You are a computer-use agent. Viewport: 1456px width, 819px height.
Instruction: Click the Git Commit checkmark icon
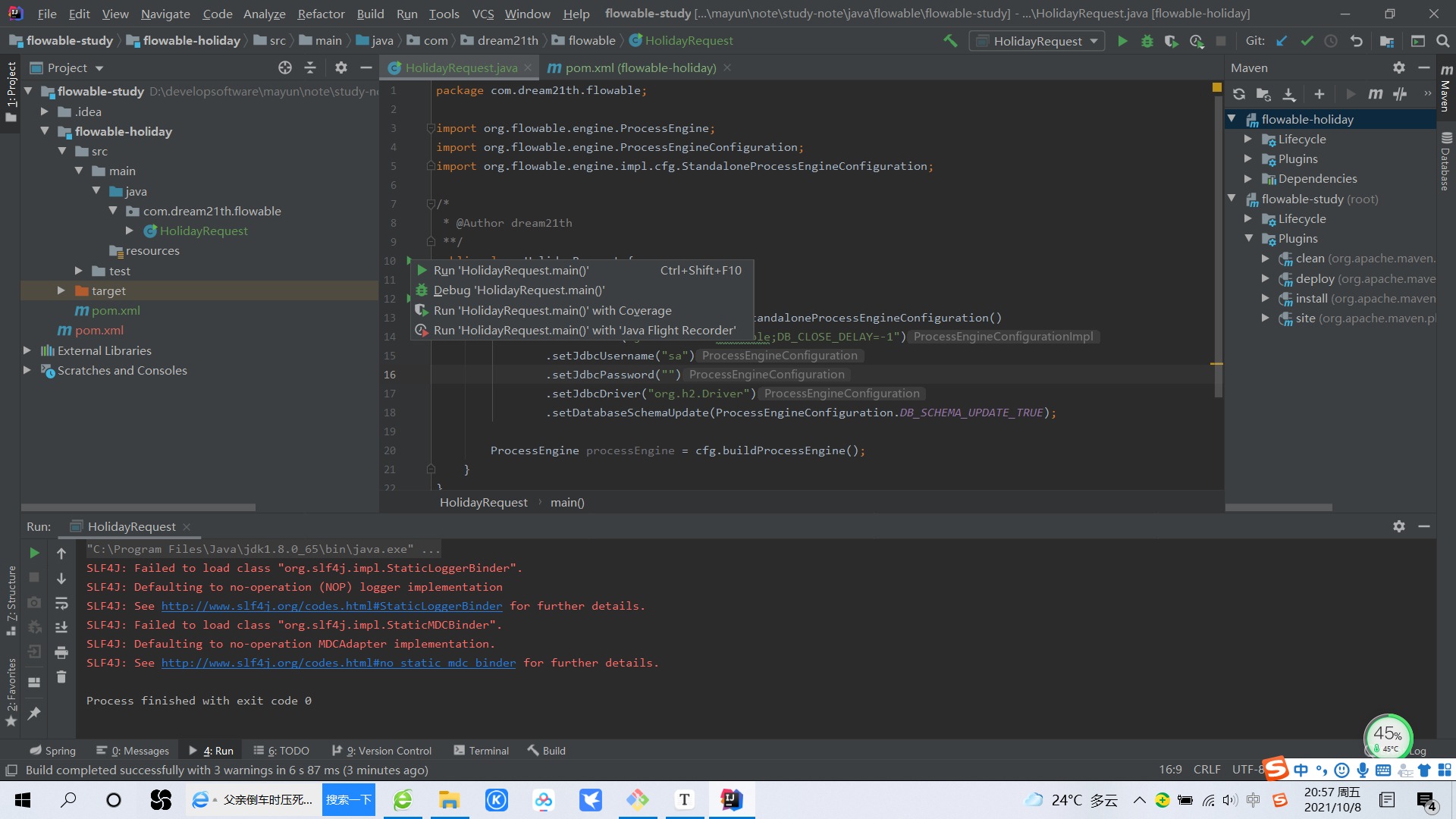click(x=1307, y=41)
